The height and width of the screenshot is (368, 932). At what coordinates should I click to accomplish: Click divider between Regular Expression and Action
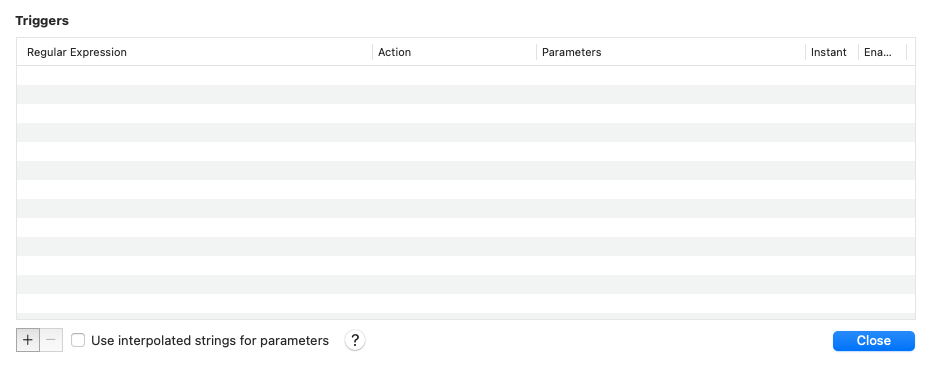pyautogui.click(x=373, y=52)
